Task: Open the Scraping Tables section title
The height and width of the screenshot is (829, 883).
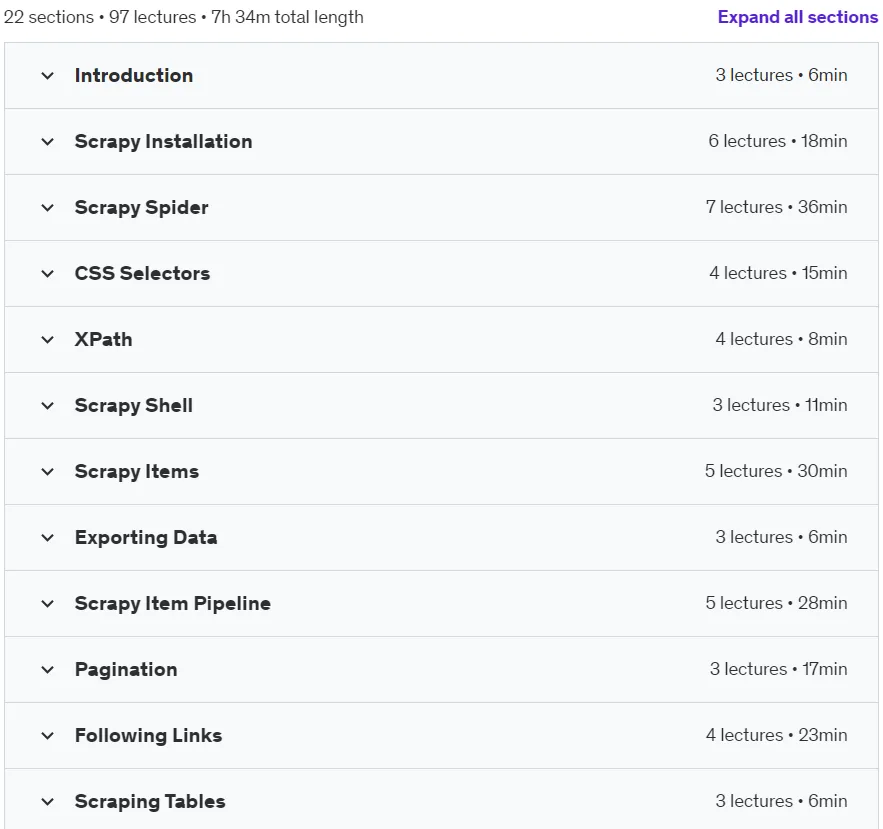Action: [x=150, y=801]
